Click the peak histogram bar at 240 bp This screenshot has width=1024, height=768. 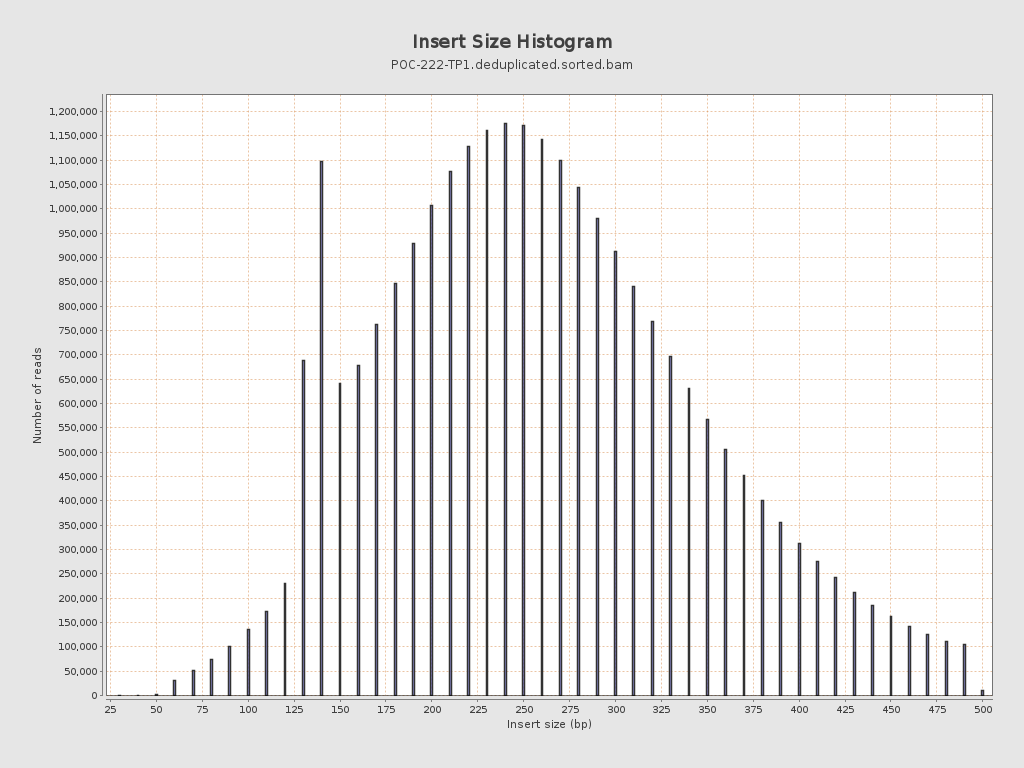(505, 409)
